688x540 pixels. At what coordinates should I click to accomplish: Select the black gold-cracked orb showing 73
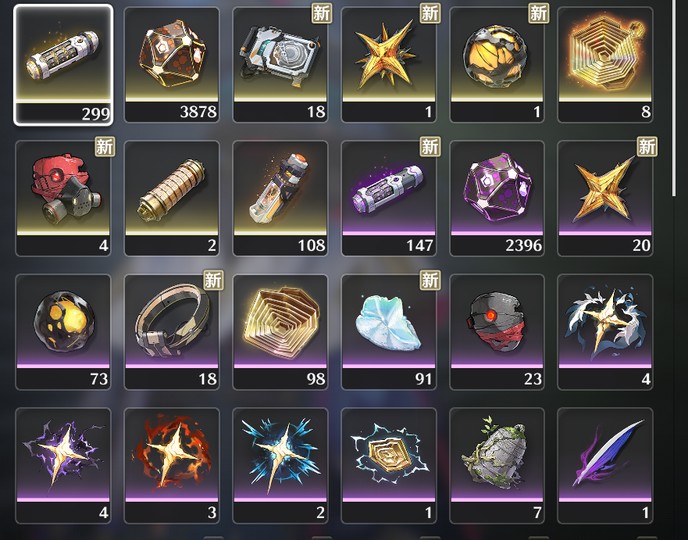point(63,332)
